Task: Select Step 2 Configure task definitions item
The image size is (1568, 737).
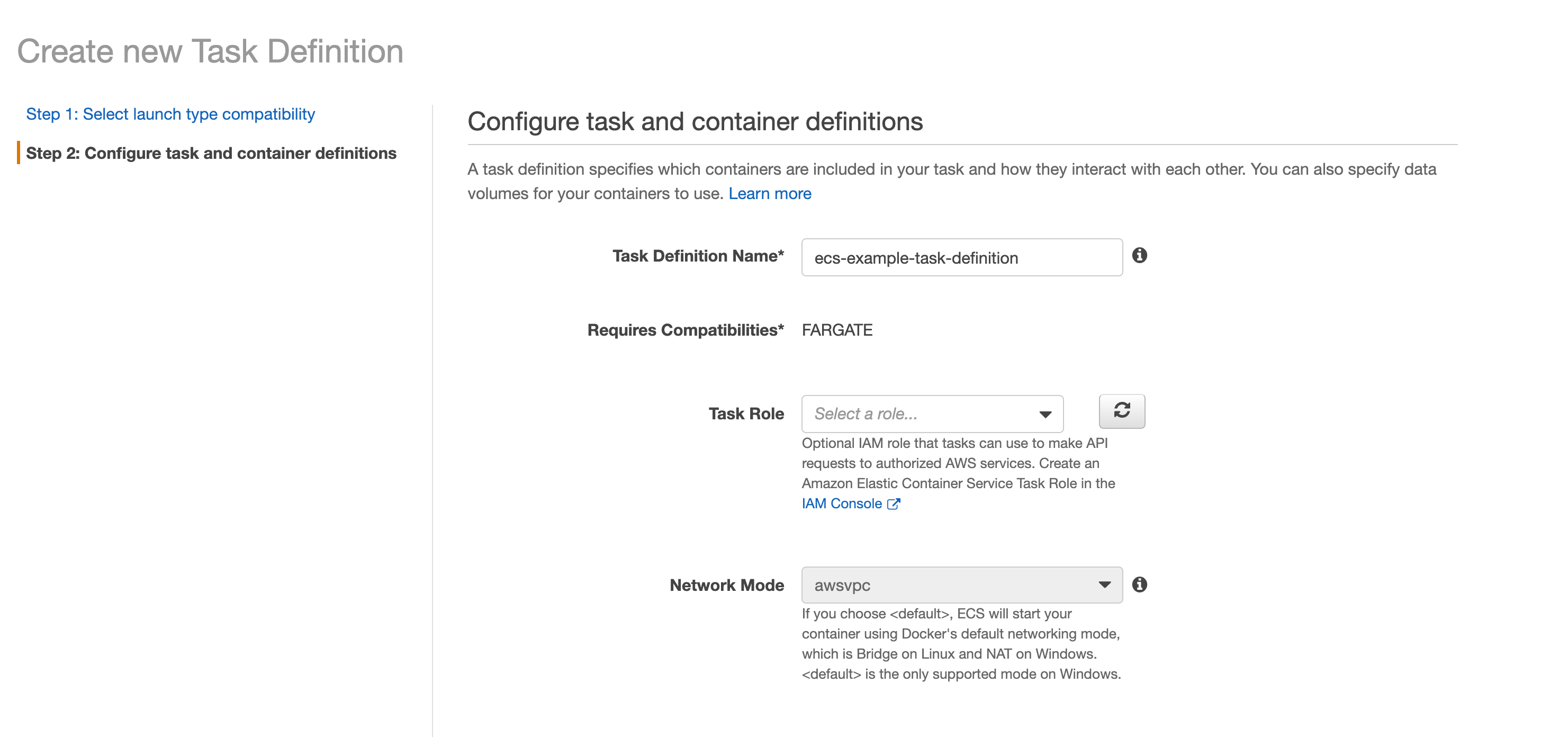Action: click(211, 154)
